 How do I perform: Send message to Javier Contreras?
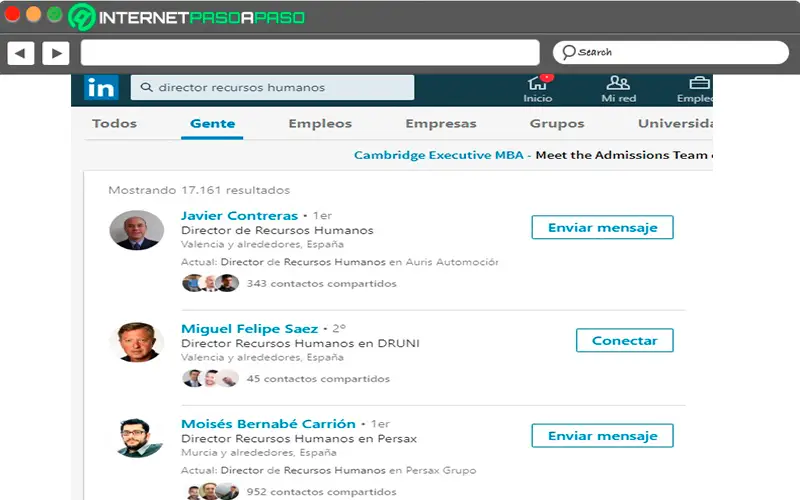tap(602, 228)
